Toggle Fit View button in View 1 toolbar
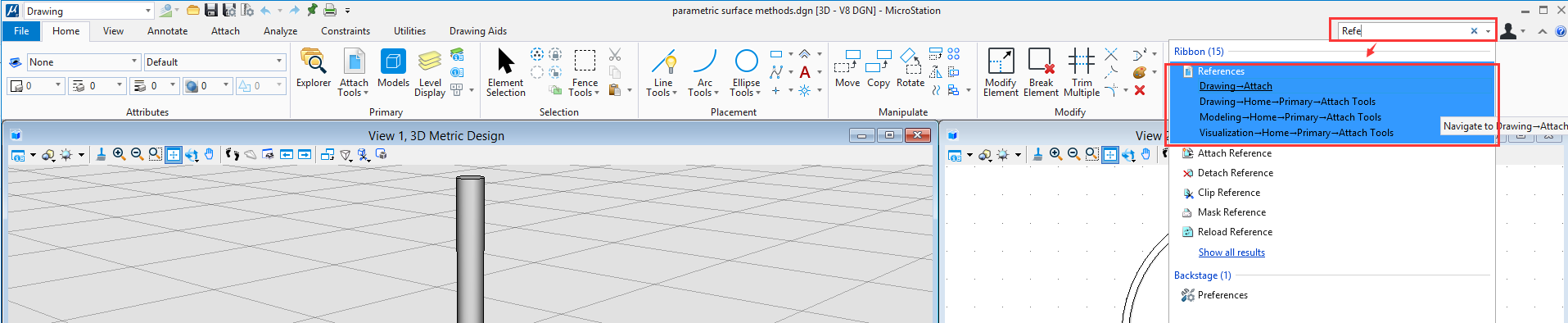Screen dimensions: 1568x323 [x=174, y=154]
